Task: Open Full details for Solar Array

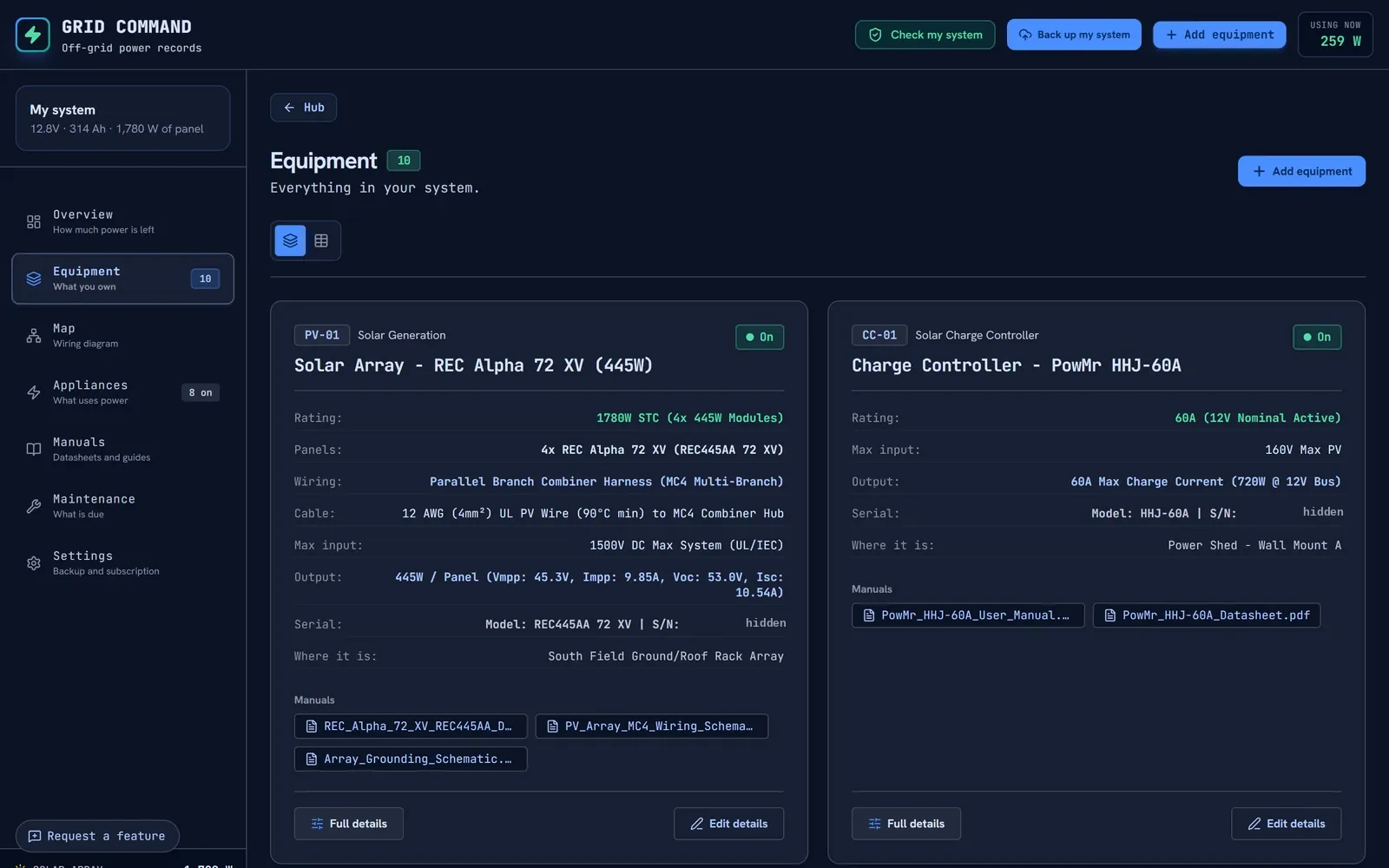Action: pyautogui.click(x=349, y=824)
